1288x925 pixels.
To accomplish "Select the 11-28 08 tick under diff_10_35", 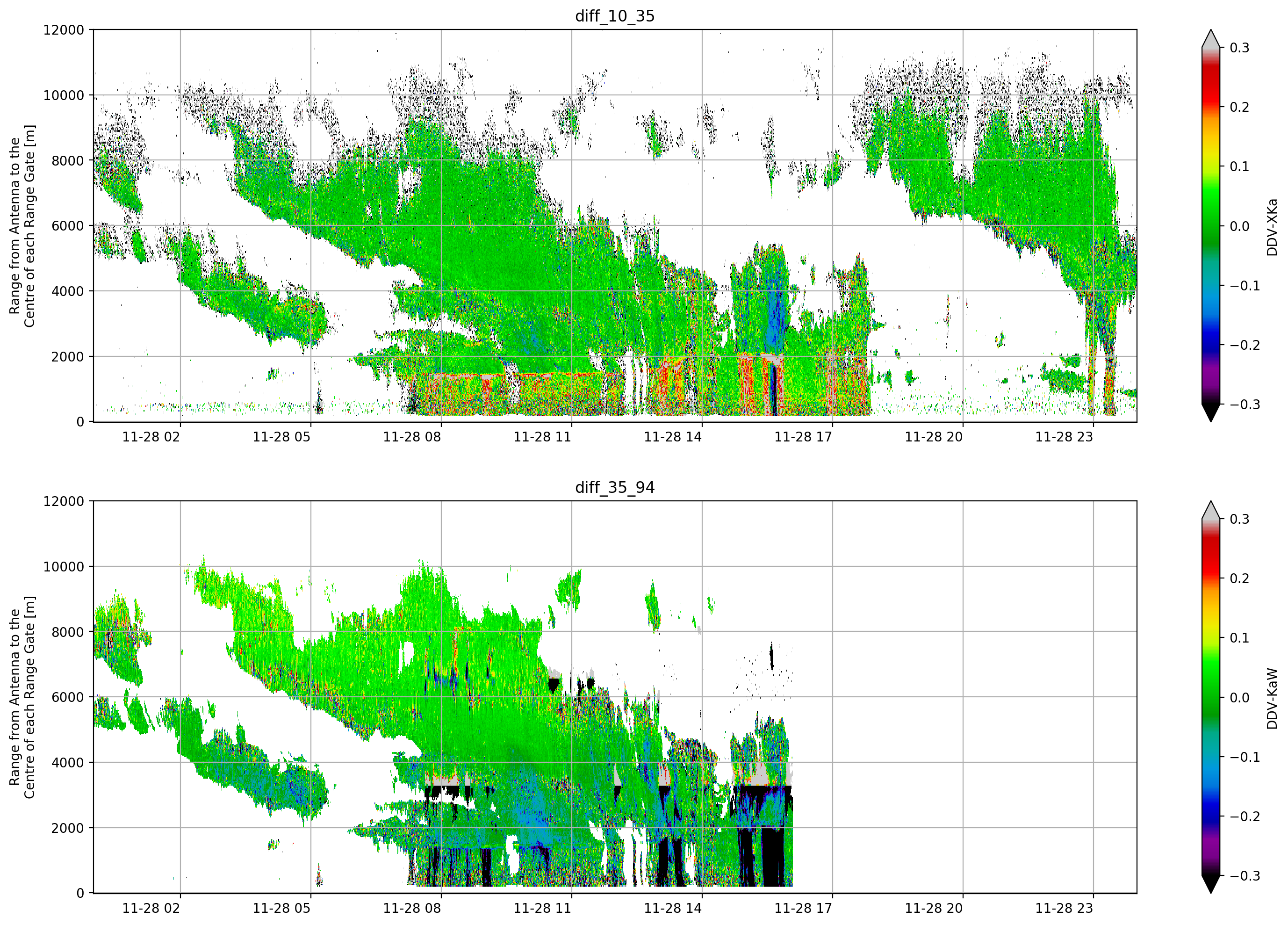I will coord(412,437).
